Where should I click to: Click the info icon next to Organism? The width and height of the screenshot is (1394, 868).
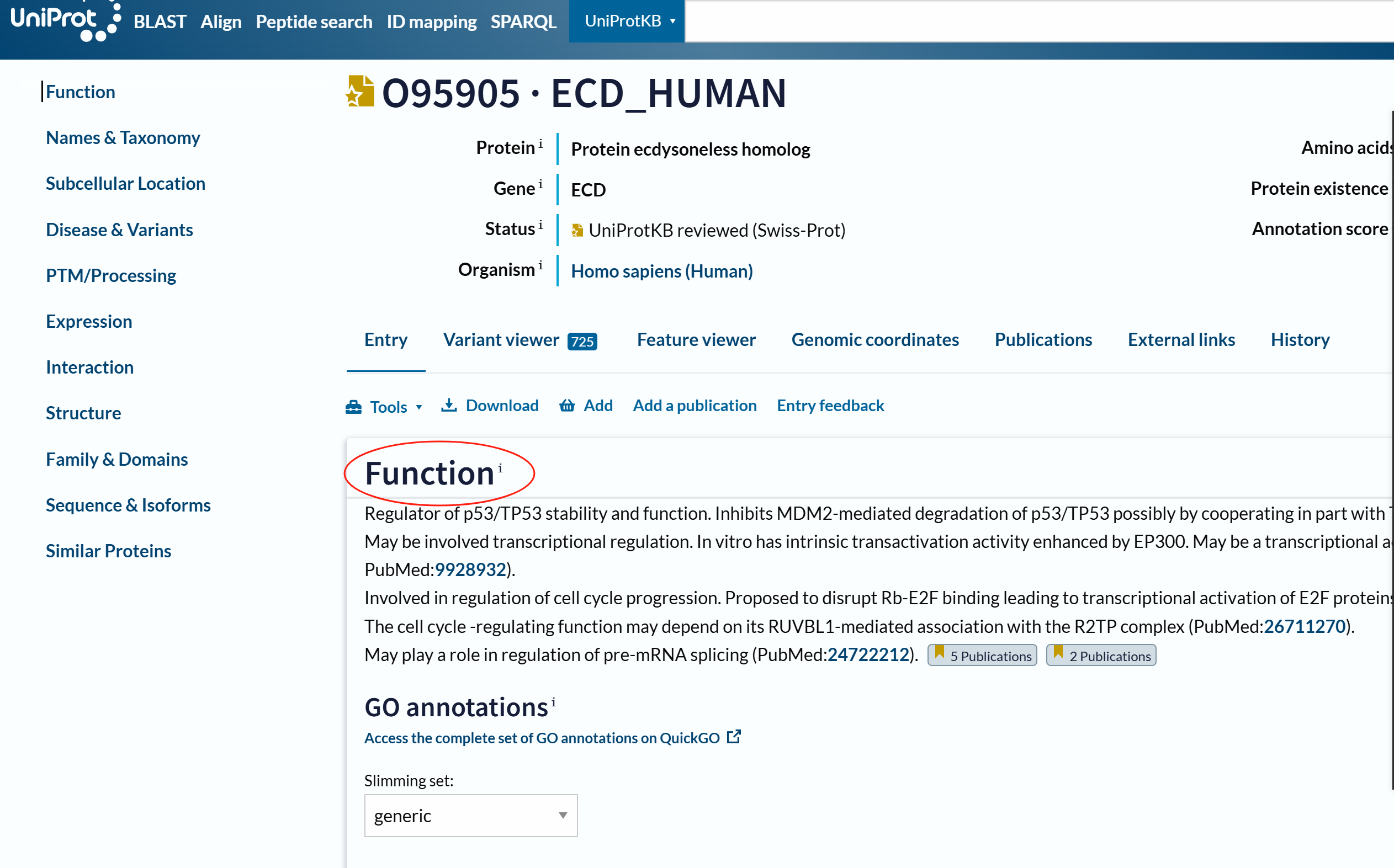pyautogui.click(x=540, y=265)
